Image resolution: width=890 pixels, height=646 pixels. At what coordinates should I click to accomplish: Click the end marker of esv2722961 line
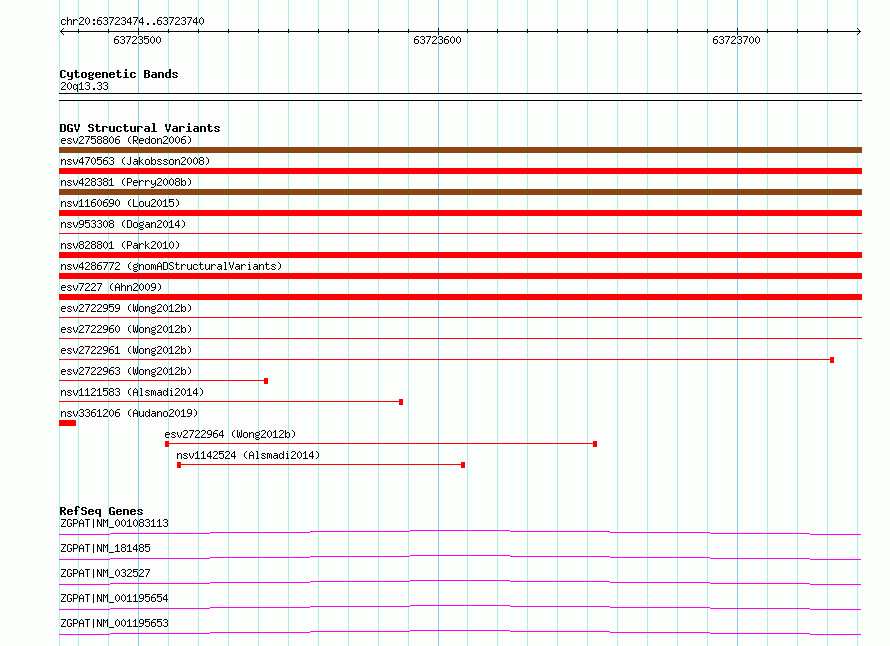[x=832, y=360]
